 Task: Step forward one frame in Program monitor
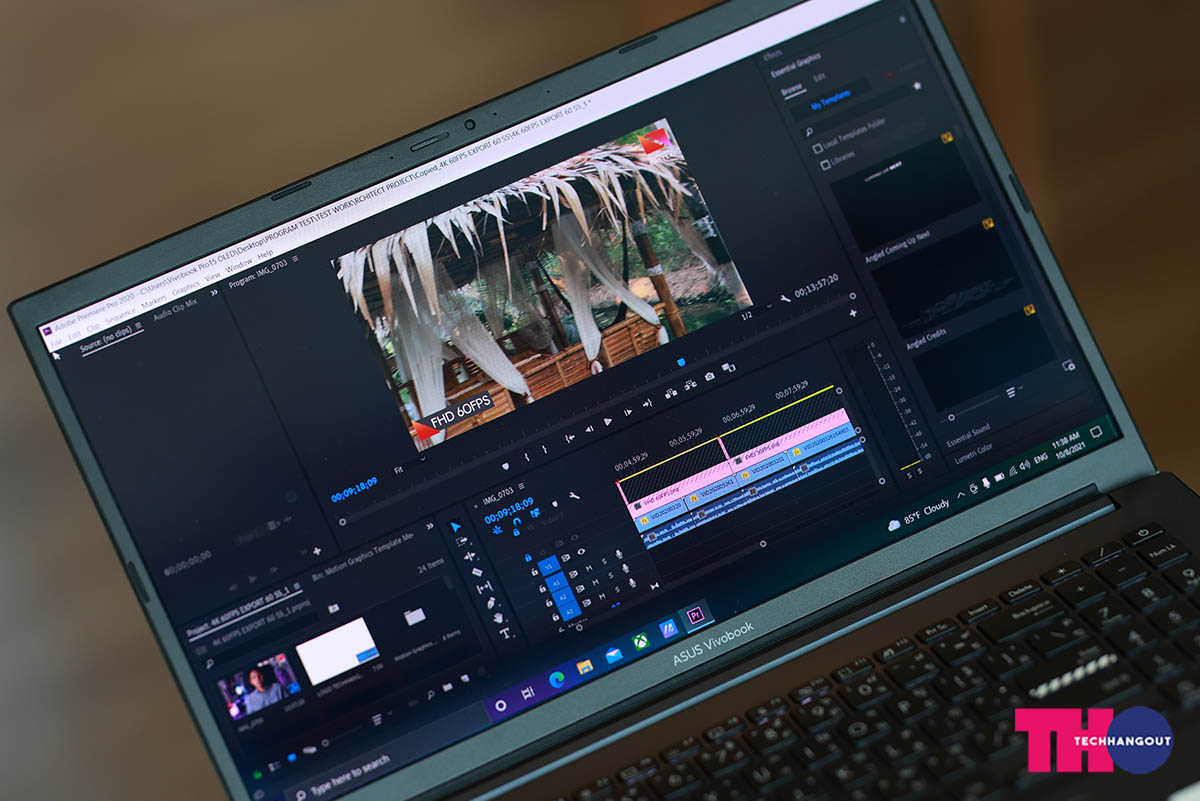pos(628,413)
